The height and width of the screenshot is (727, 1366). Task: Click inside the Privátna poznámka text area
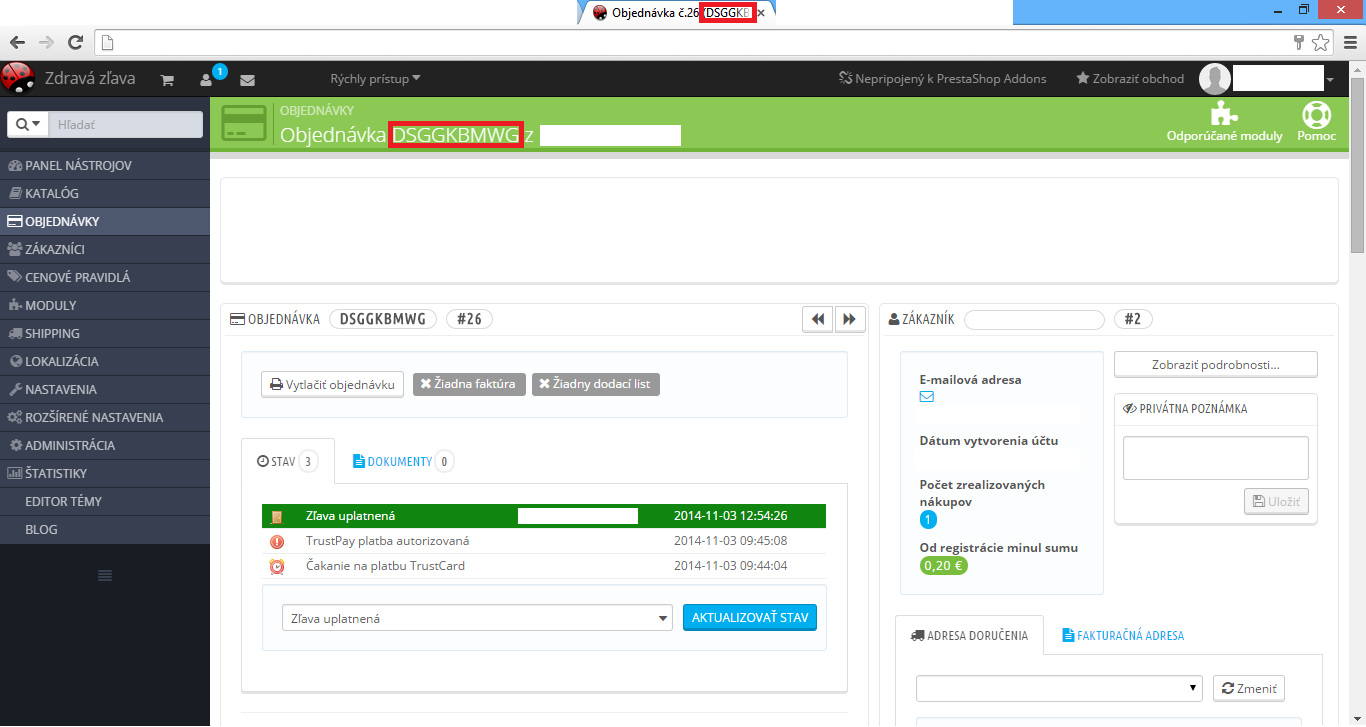click(1215, 458)
